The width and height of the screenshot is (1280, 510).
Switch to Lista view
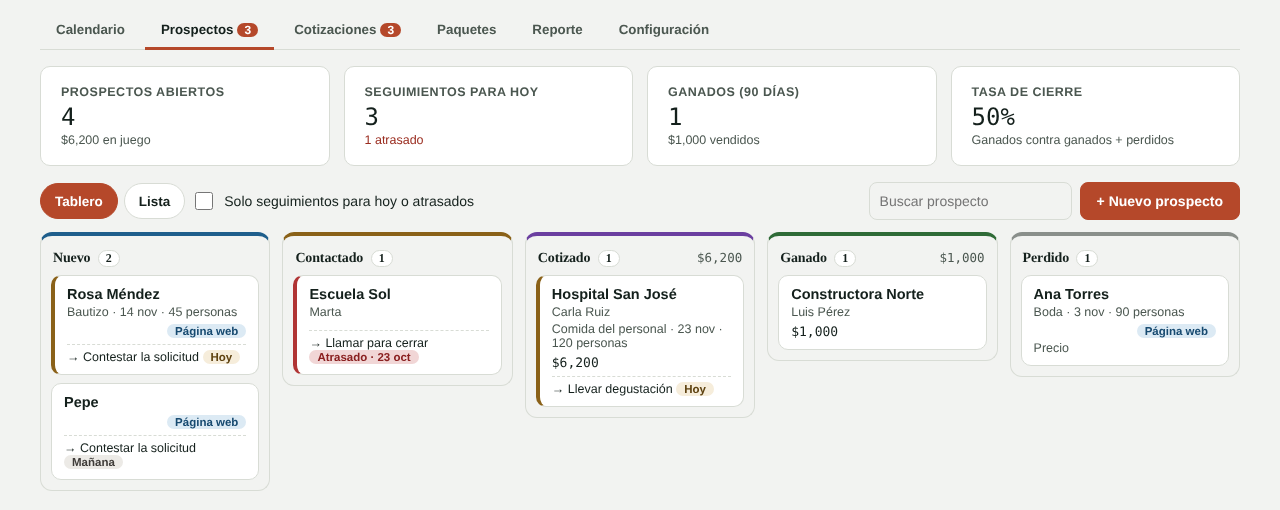click(x=154, y=201)
